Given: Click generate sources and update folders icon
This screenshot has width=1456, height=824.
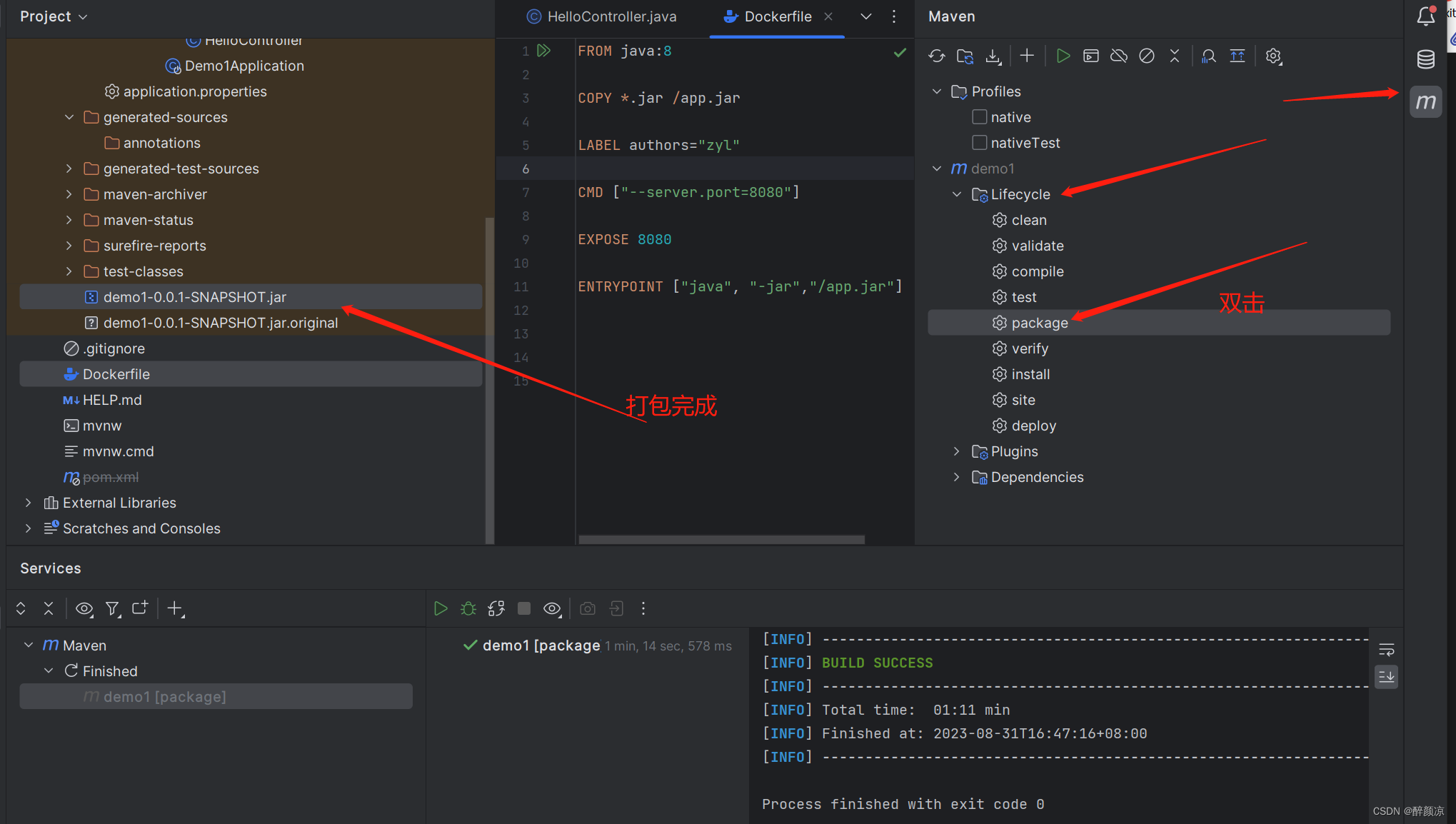Looking at the screenshot, I should point(965,56).
